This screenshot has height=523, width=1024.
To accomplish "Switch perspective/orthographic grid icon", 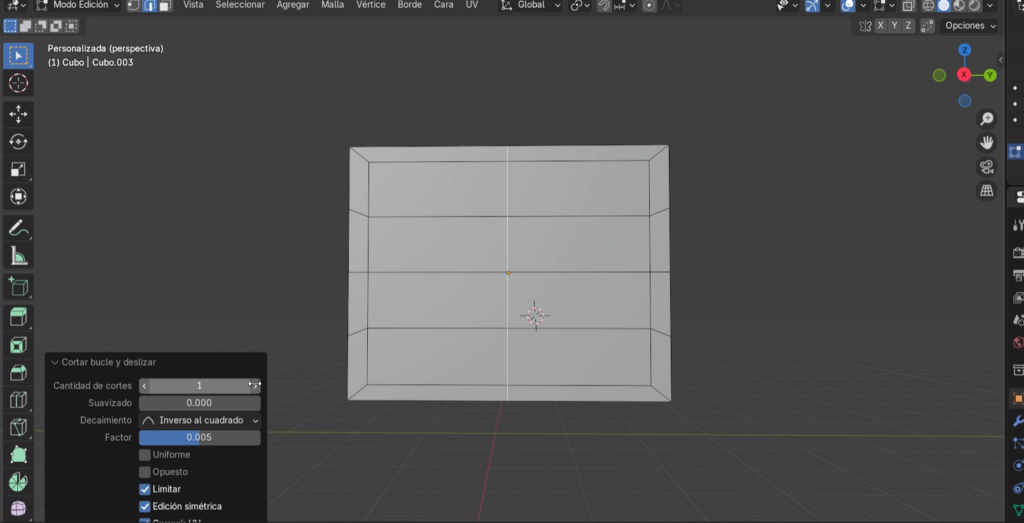I will 986,190.
